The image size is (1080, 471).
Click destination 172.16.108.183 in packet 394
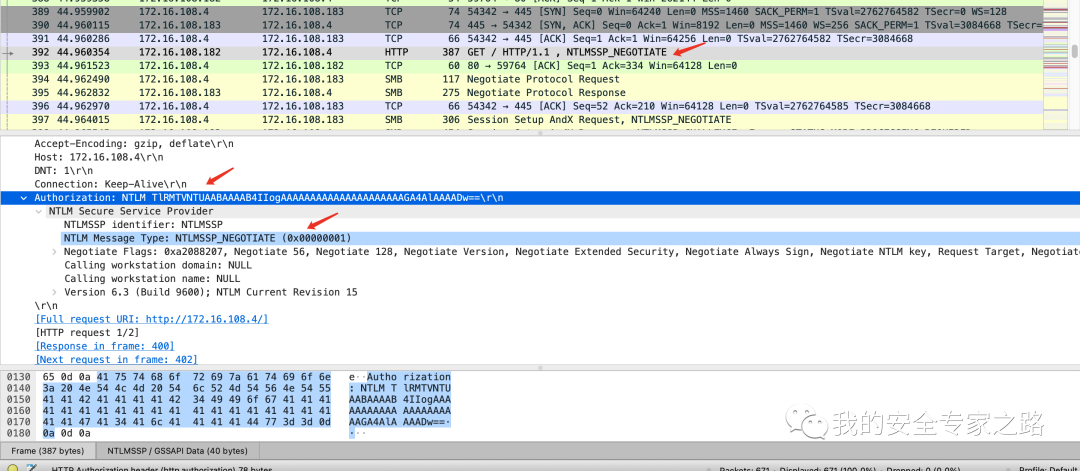tap(302, 79)
